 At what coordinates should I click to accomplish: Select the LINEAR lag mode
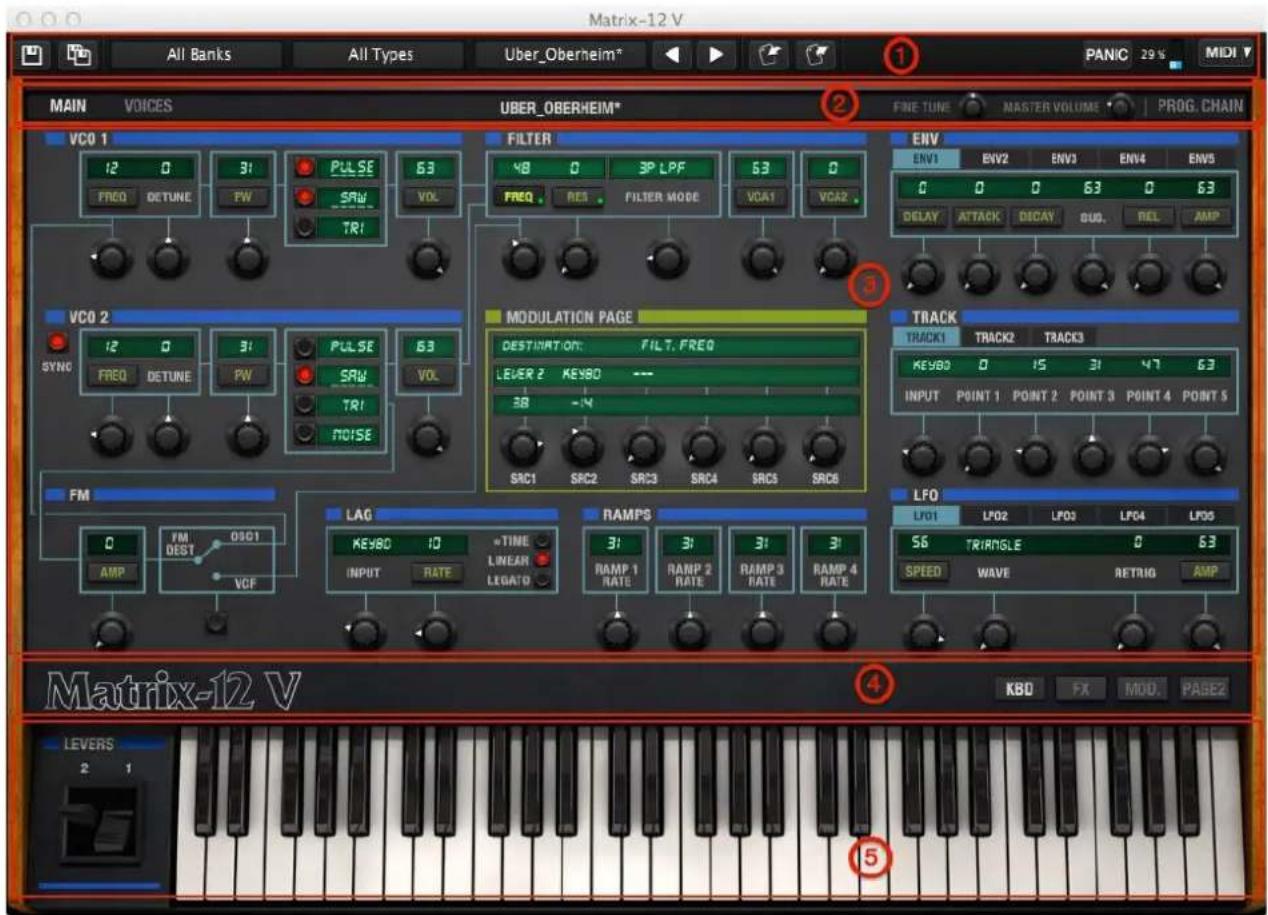(x=543, y=560)
